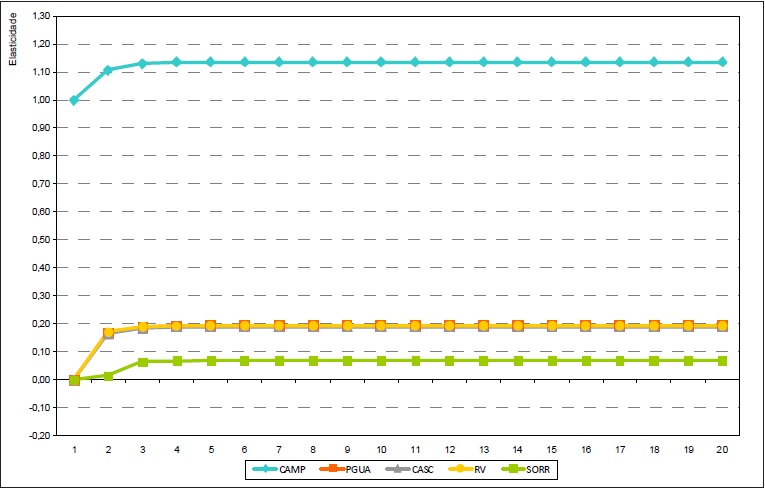
Task: Click CAMP data point at period 10
Action: 381,62
